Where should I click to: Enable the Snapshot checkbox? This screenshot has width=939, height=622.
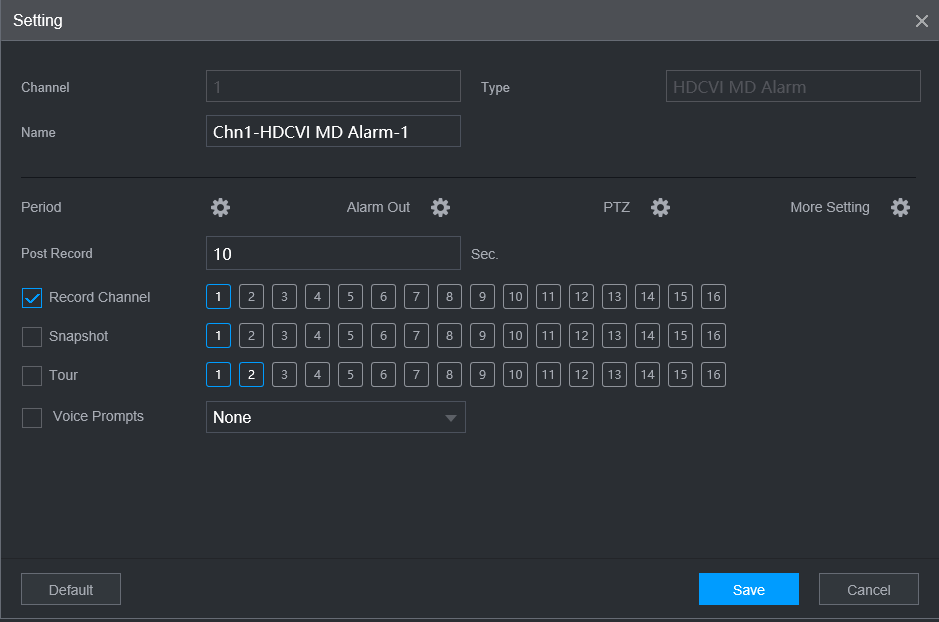point(32,337)
